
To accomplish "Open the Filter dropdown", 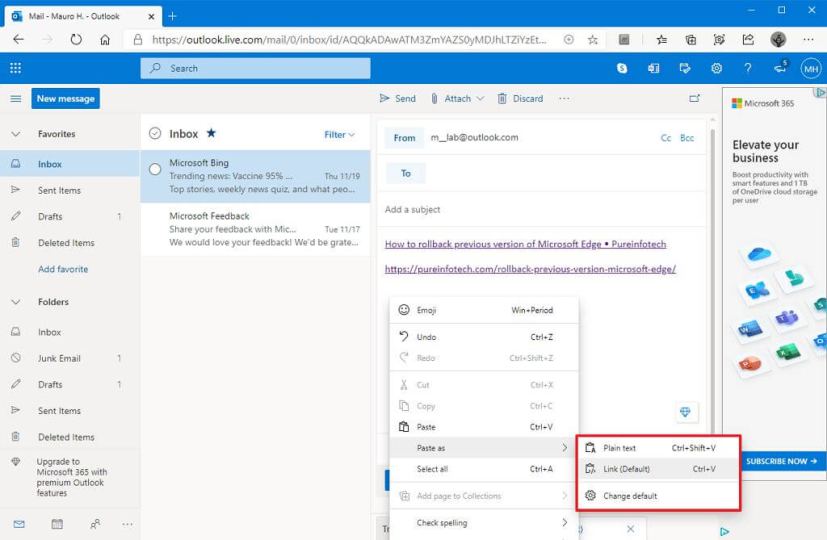I will (x=339, y=134).
